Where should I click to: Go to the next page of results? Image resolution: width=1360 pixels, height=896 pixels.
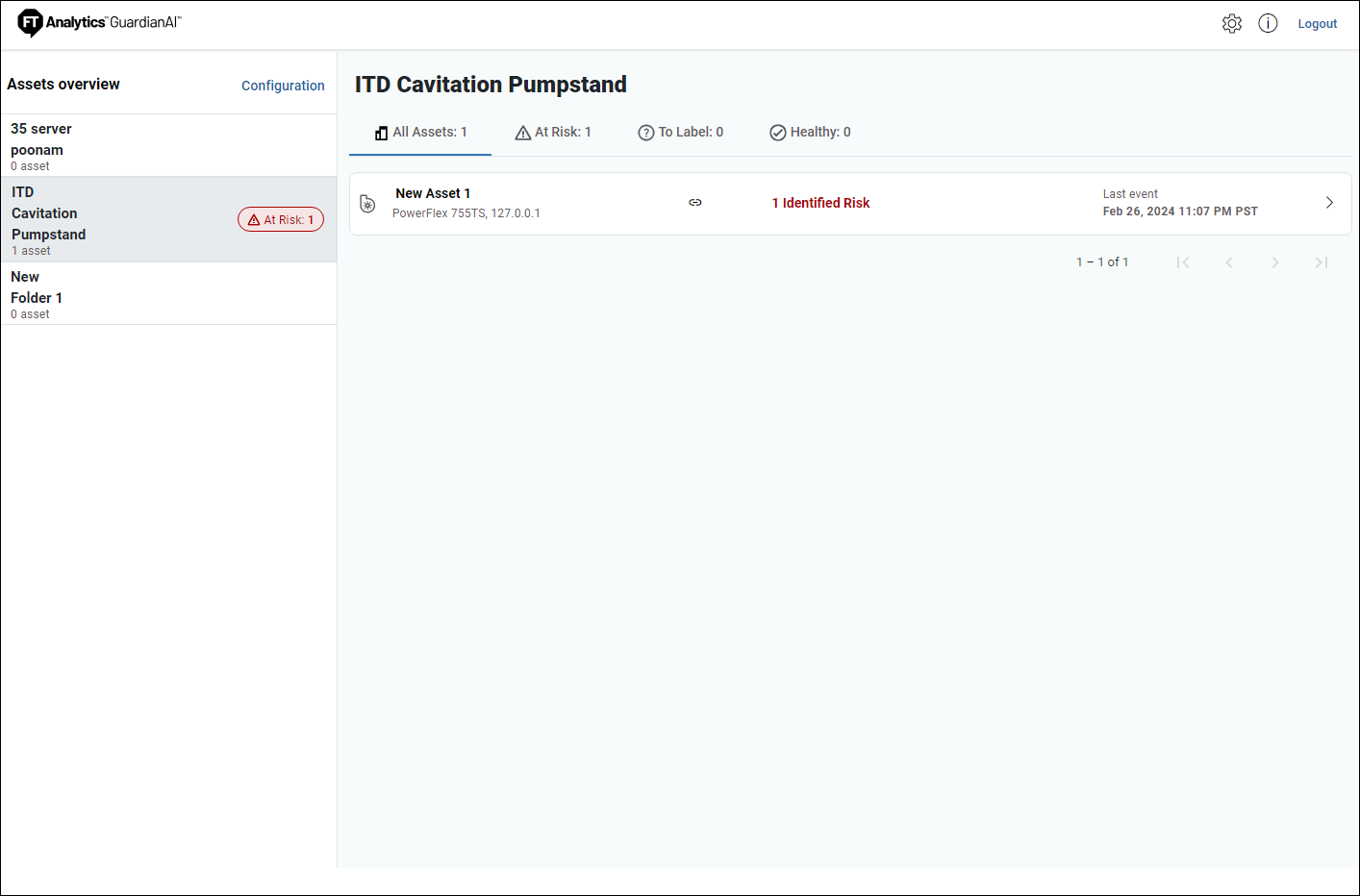click(x=1275, y=262)
